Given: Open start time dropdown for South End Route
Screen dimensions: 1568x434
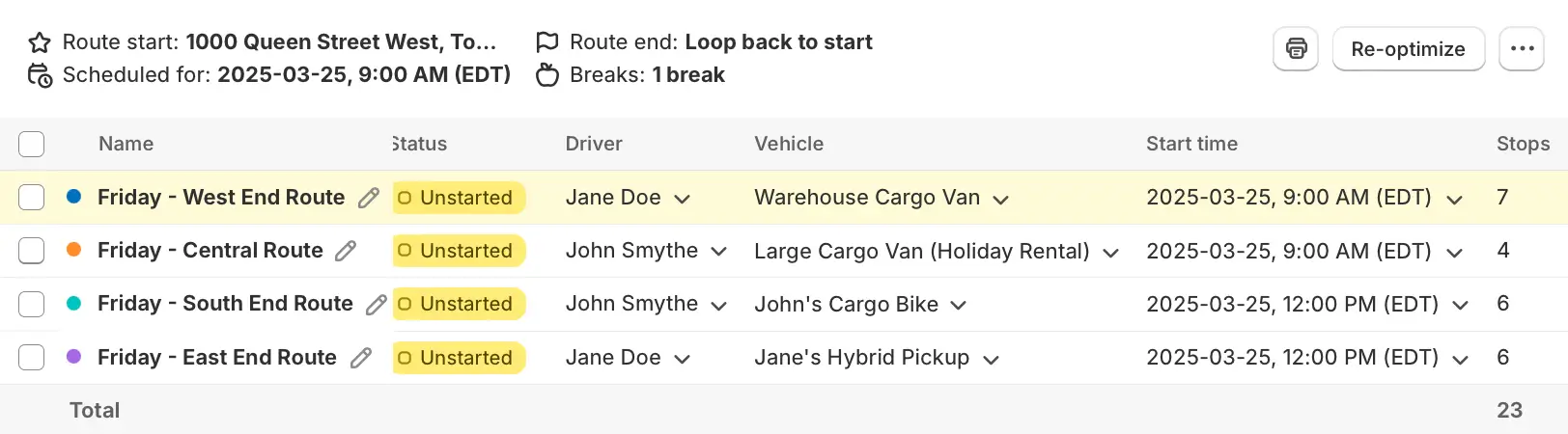Looking at the screenshot, I should 1460,306.
